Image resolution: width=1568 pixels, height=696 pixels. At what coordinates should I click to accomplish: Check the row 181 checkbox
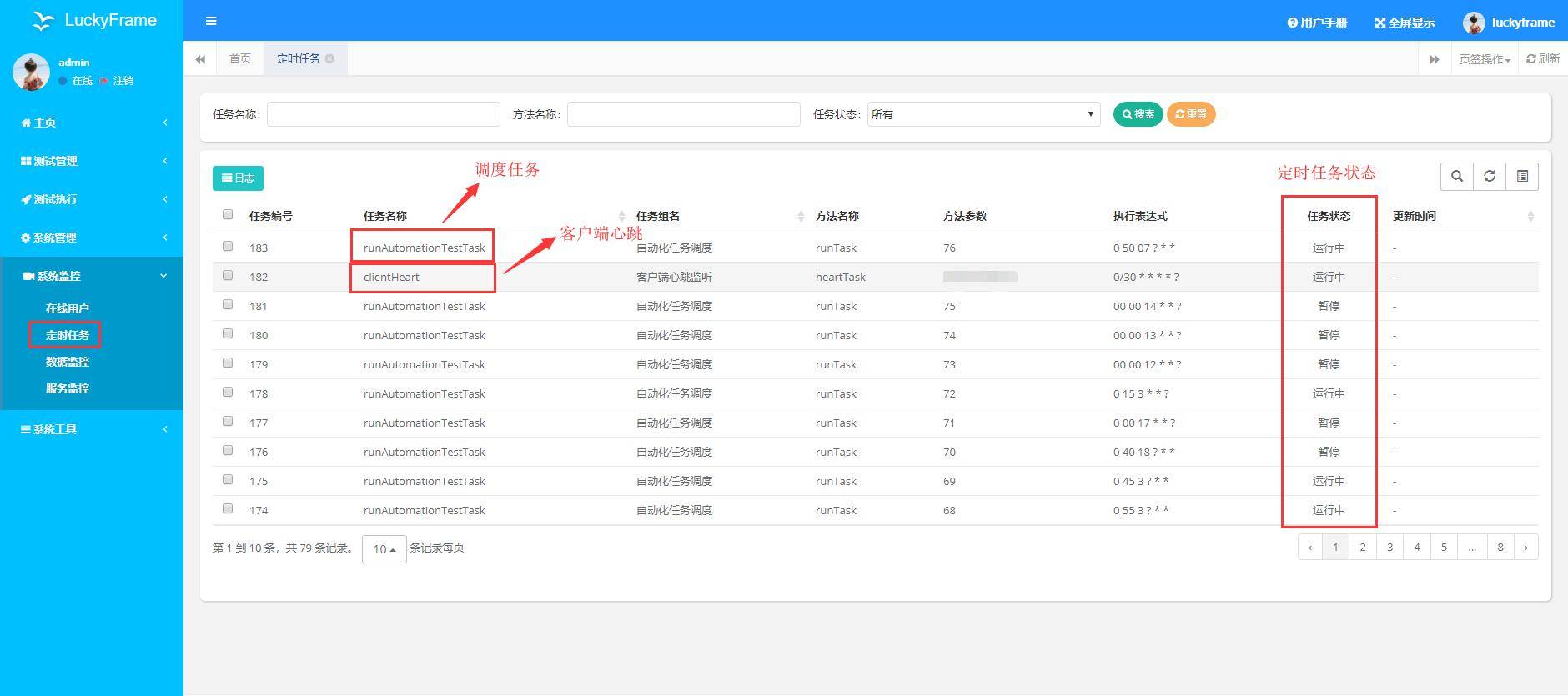[x=228, y=304]
